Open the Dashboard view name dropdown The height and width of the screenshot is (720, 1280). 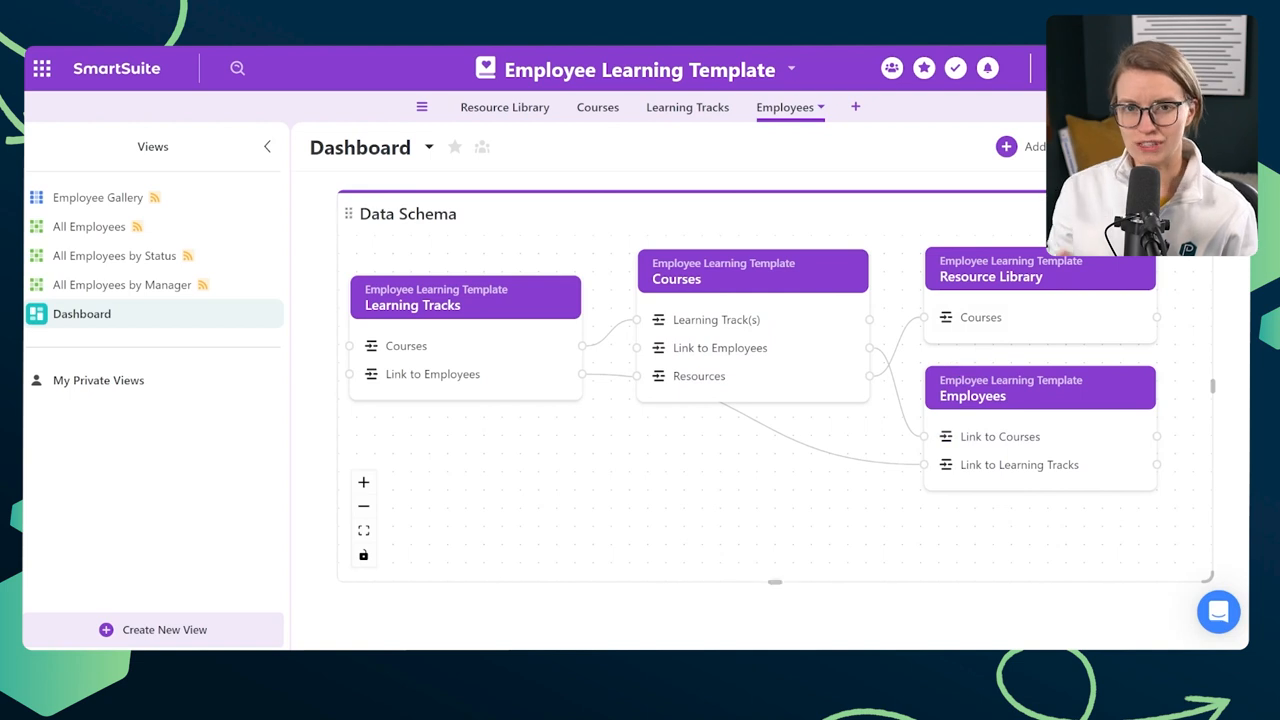(x=429, y=147)
